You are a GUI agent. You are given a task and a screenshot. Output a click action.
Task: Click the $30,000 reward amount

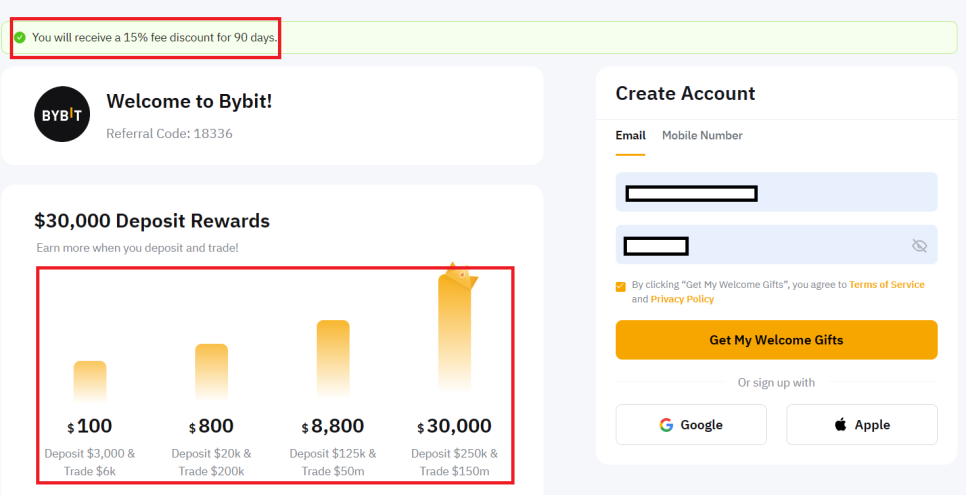pyautogui.click(x=455, y=426)
